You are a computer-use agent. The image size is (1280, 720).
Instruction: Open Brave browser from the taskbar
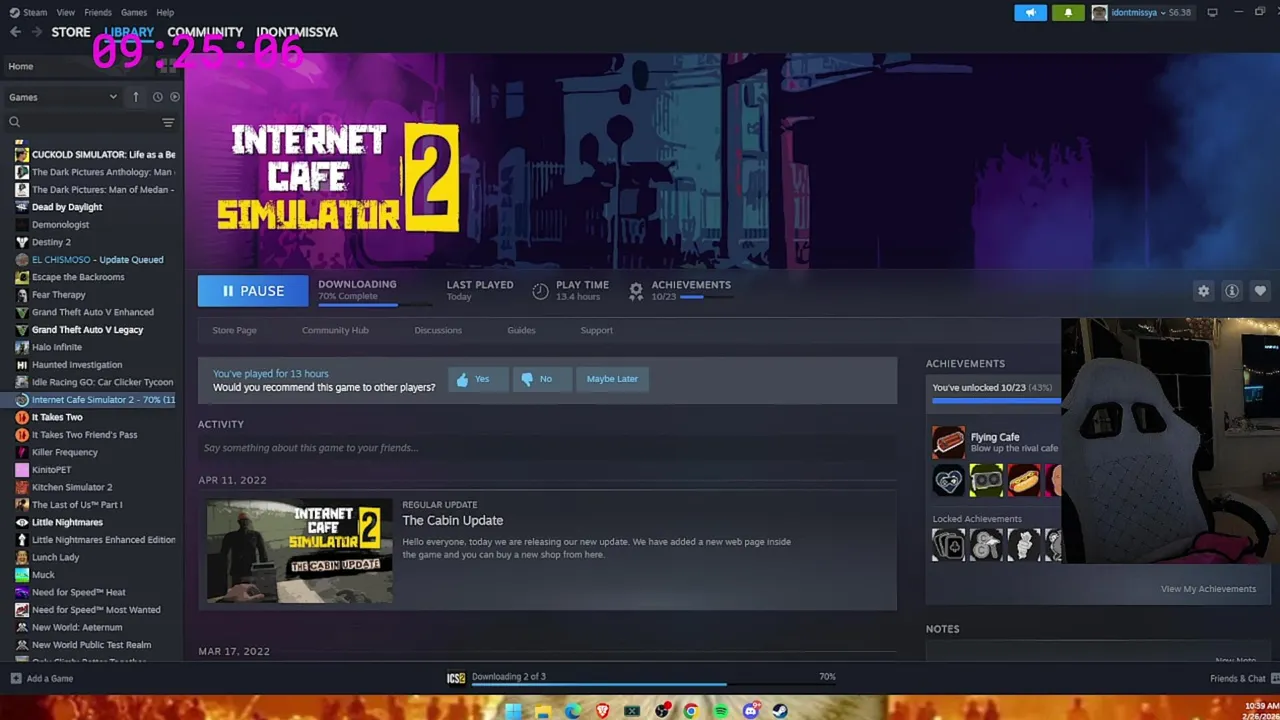602,711
